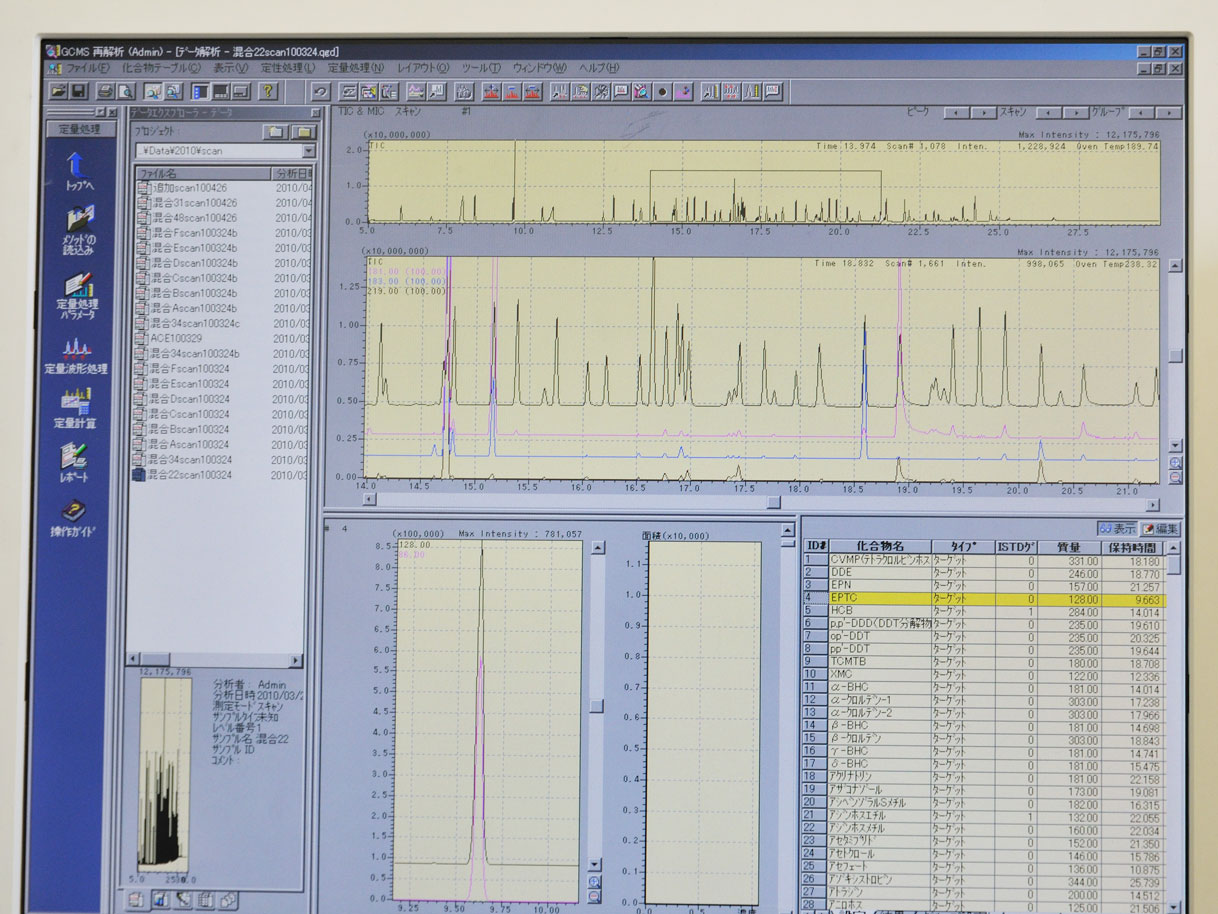Click the Open file toolbar icon
The width and height of the screenshot is (1218, 914).
point(59,91)
